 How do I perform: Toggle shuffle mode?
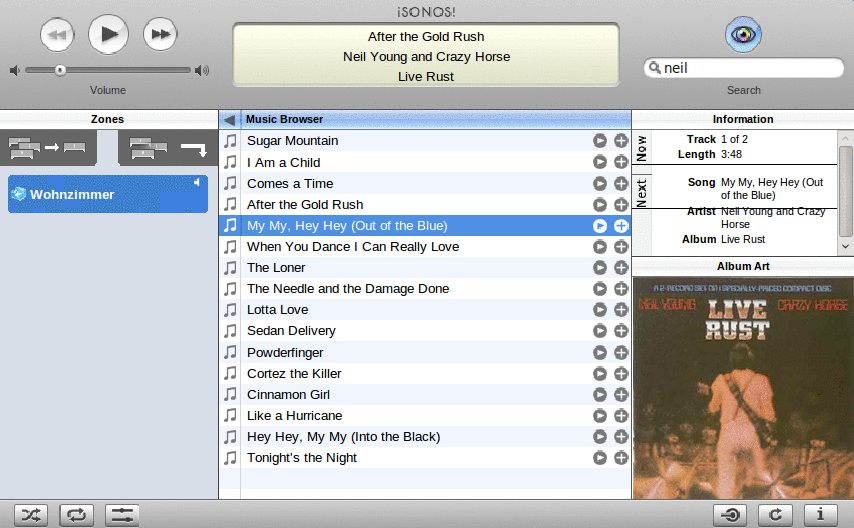coord(30,514)
